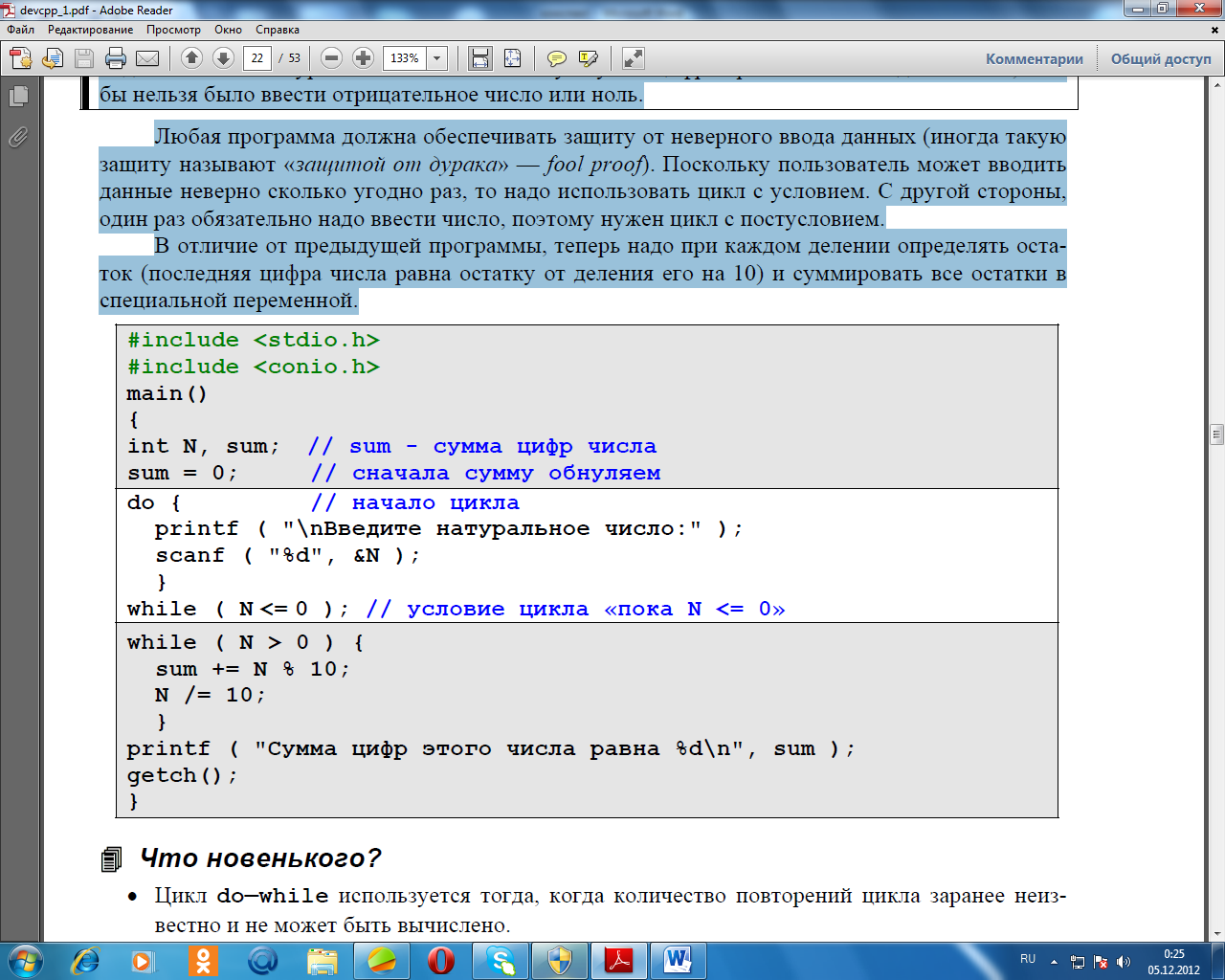This screenshot has width=1225, height=980.
Task: Open the Общий доступ pane
Action: pyautogui.click(x=1160, y=58)
